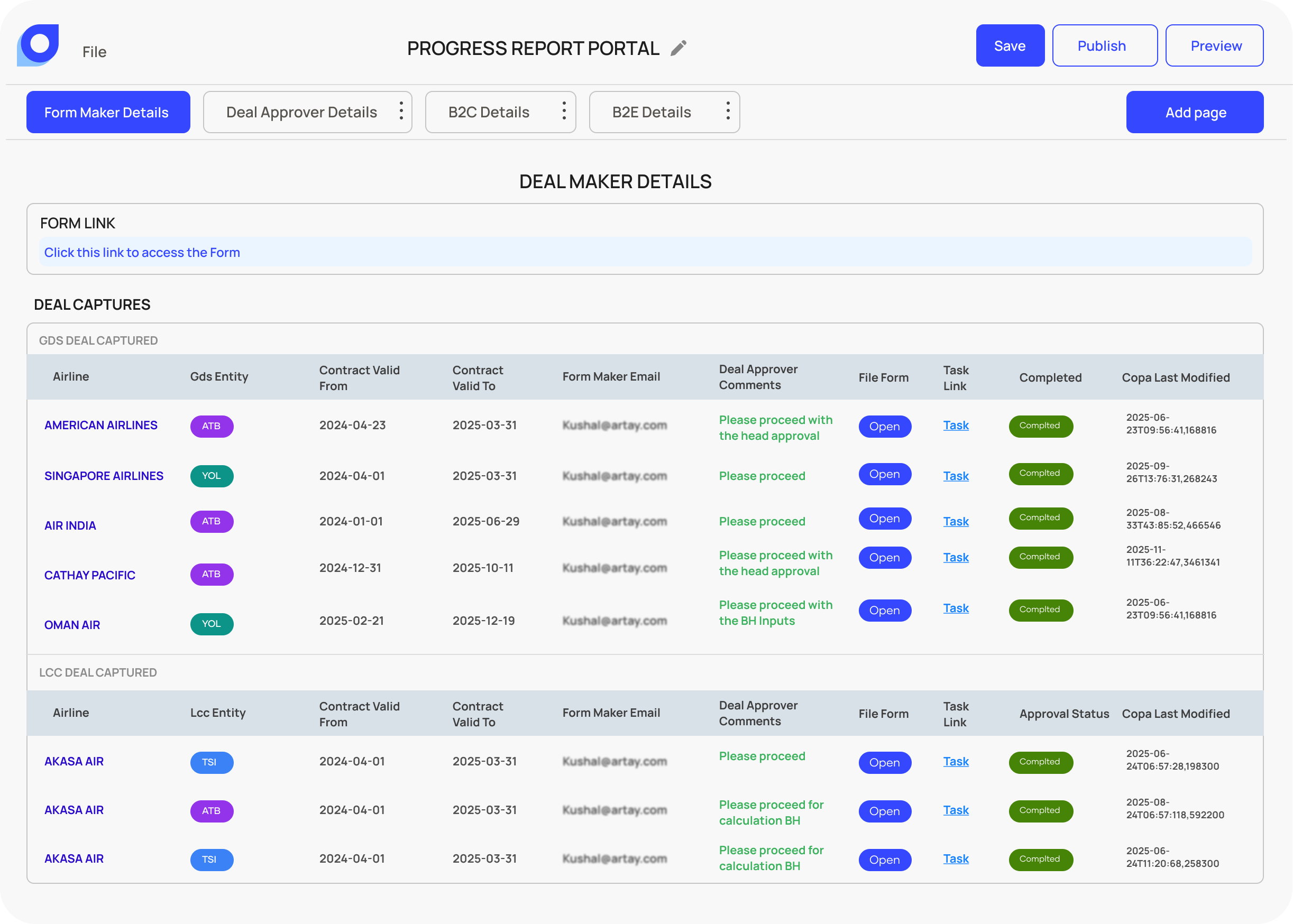Click the Add page button

1195,112
